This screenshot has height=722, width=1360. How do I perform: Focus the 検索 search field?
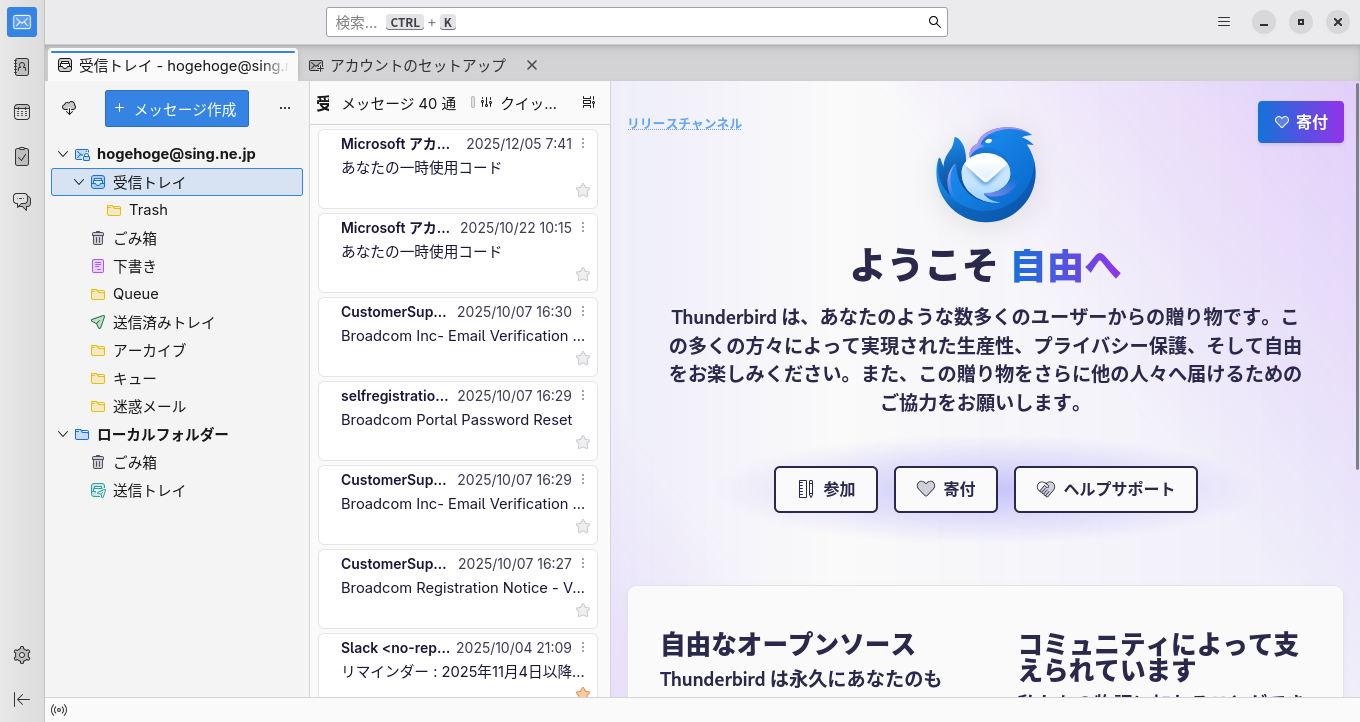click(636, 22)
